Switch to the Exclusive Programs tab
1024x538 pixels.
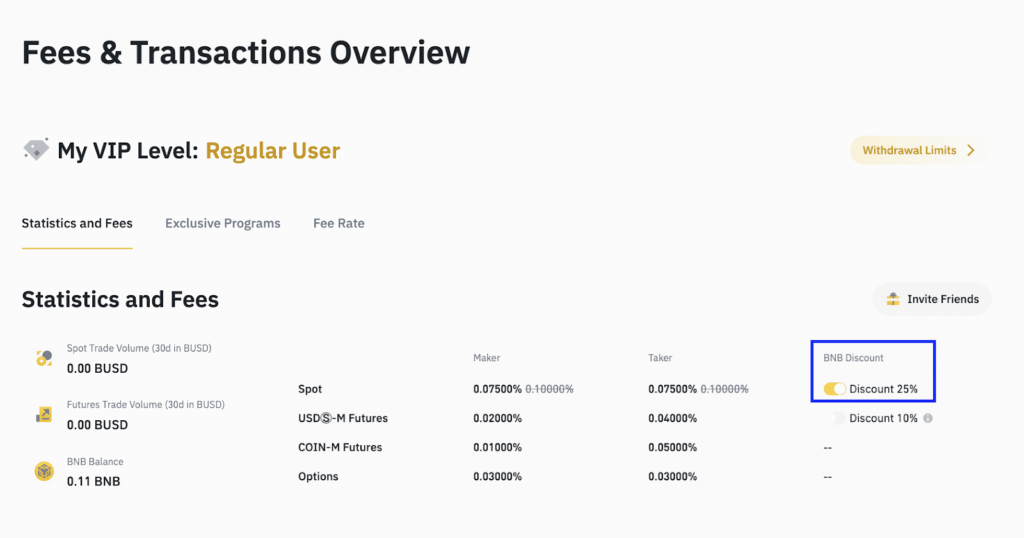(223, 223)
